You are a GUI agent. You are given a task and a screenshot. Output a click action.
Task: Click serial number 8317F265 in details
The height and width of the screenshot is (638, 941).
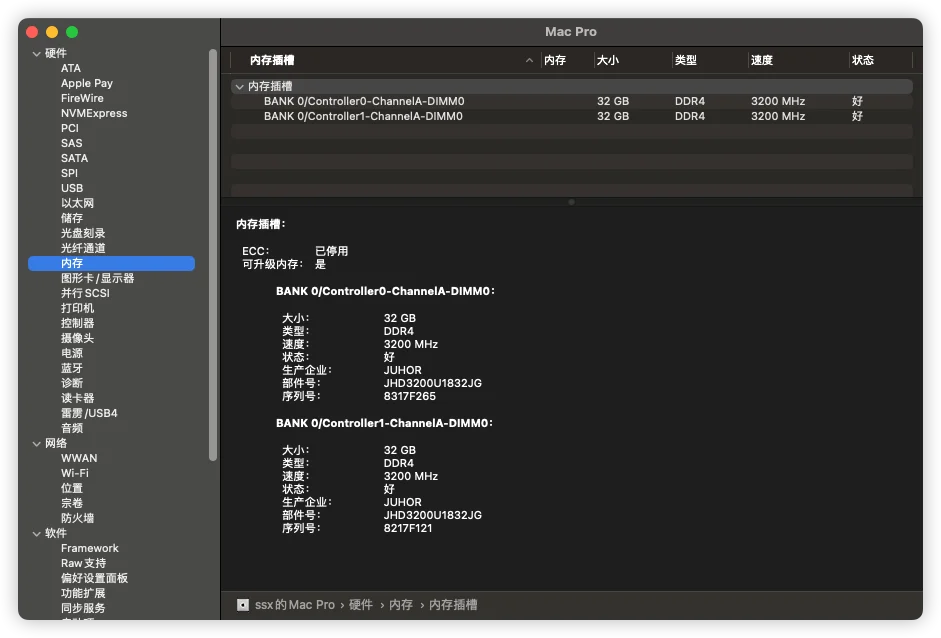410,396
